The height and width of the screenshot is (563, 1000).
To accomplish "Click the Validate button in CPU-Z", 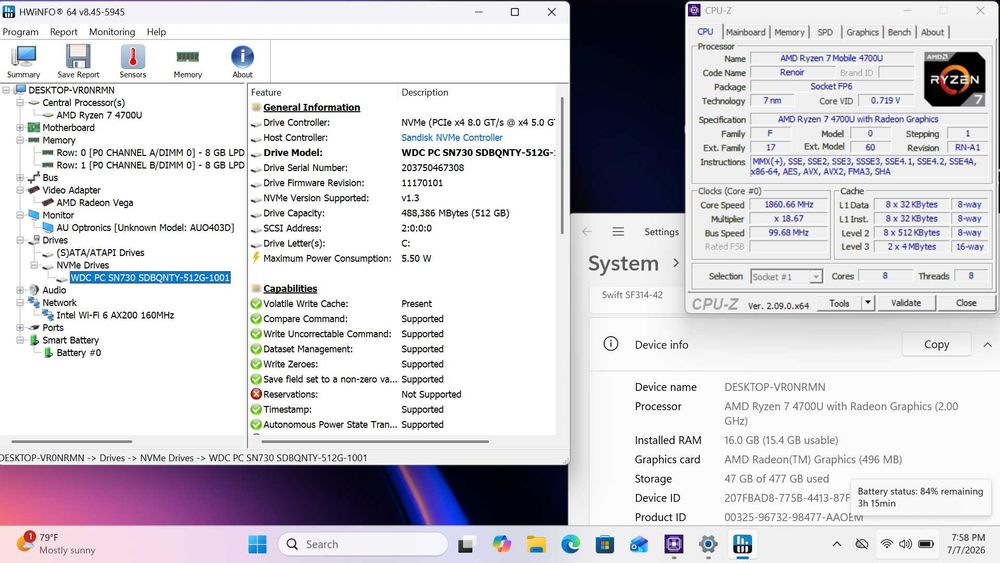I will (906, 303).
